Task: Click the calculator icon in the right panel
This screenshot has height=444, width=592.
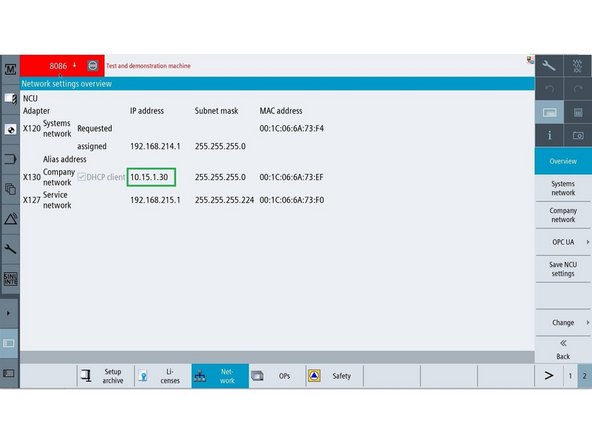Action: click(x=578, y=112)
